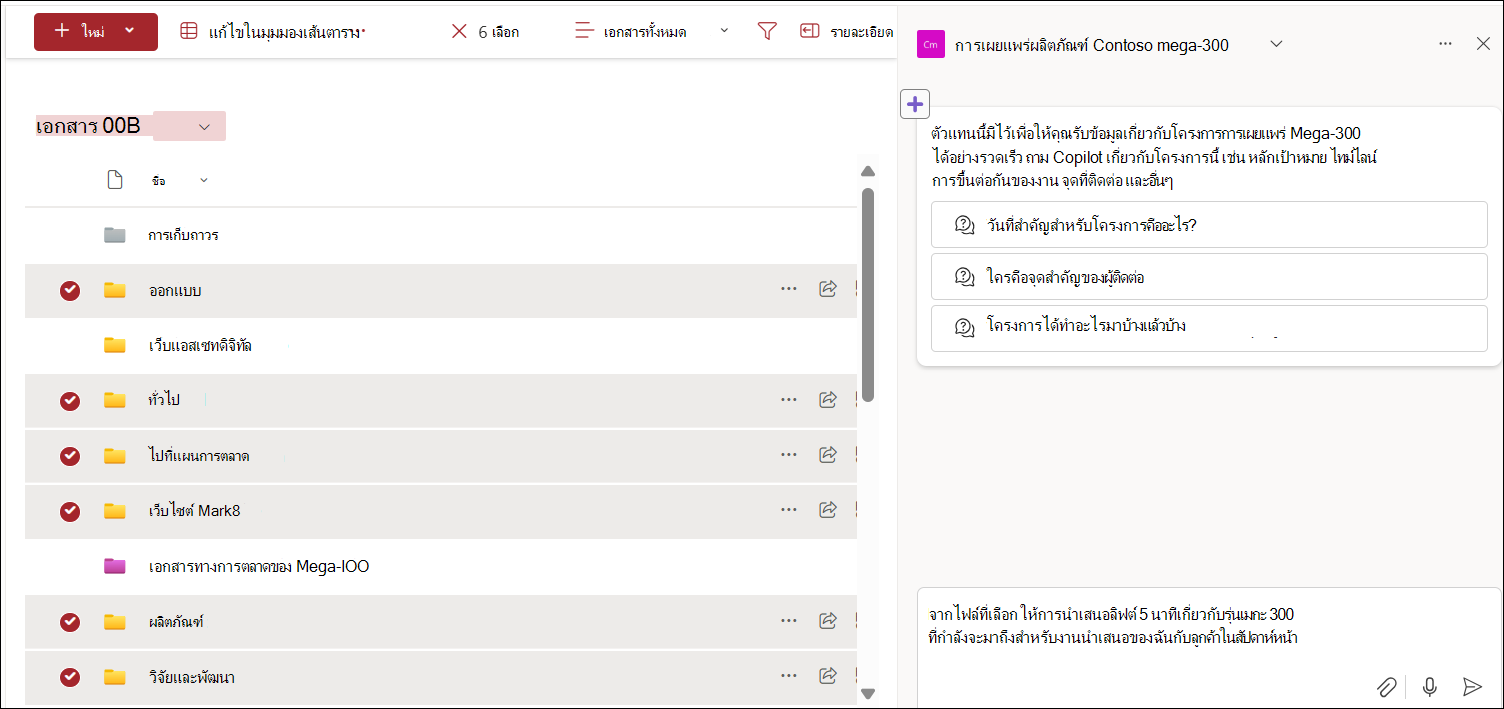This screenshot has width=1504, height=709.
Task: Share the ออกแบบ folder
Action: coord(828,289)
